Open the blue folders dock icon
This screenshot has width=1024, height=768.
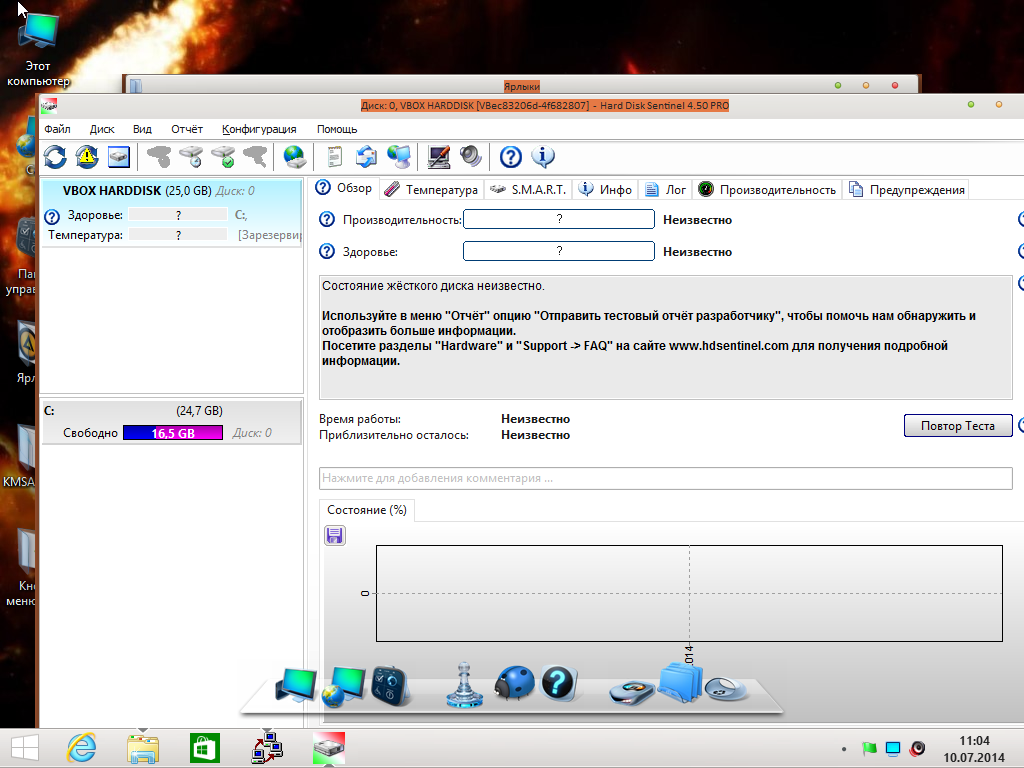[680, 682]
